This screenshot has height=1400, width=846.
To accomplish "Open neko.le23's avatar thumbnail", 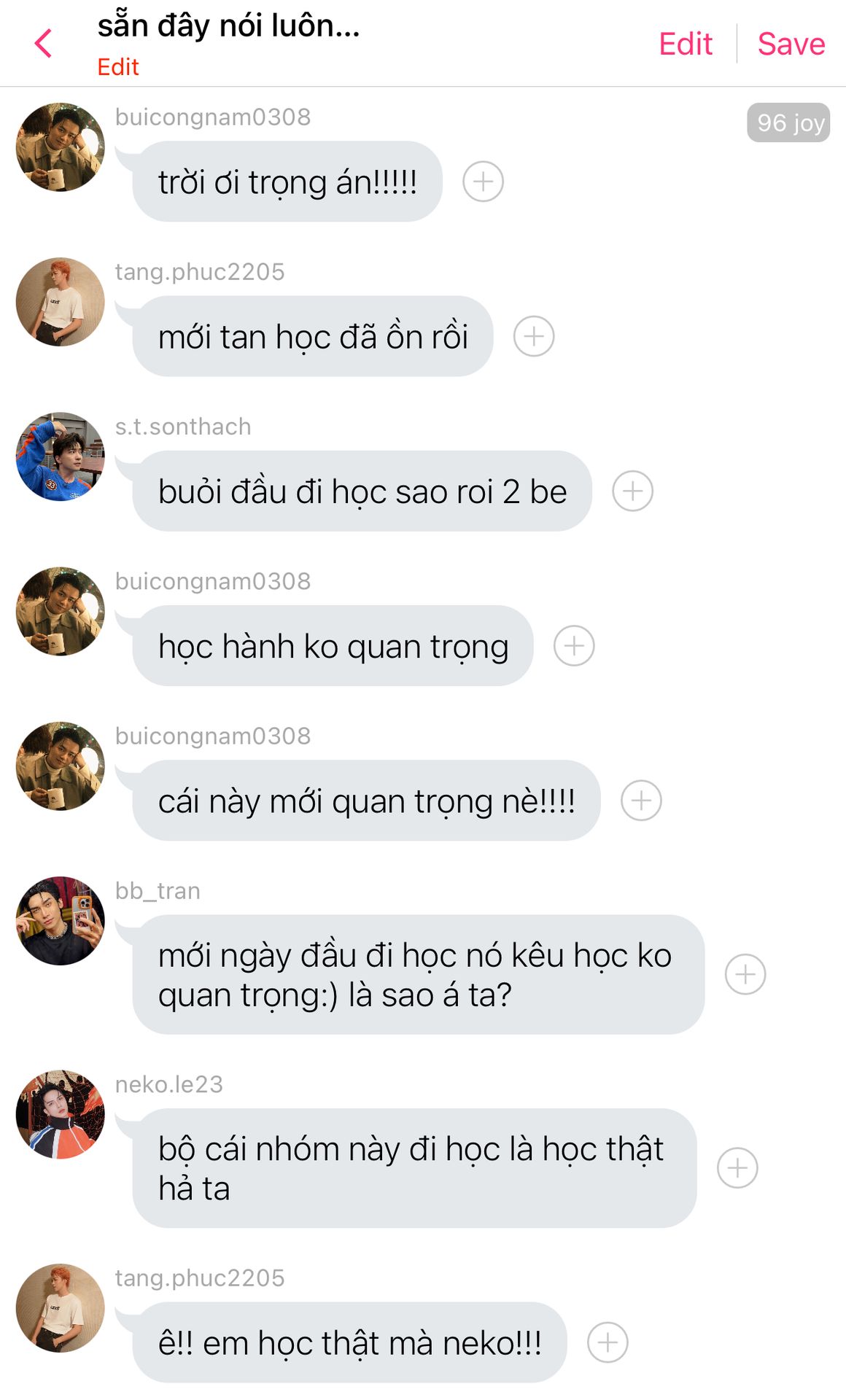I will coord(61,1114).
